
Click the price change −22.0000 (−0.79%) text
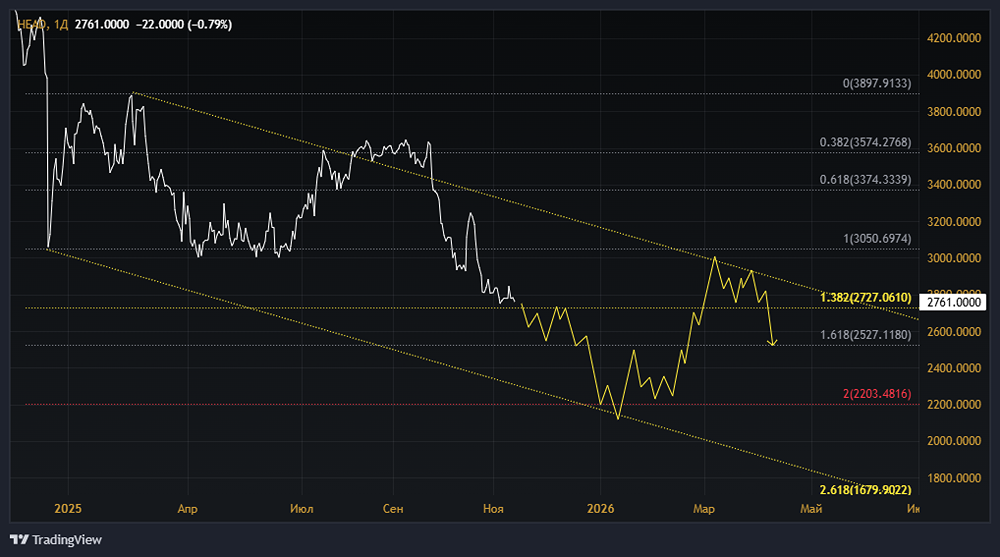tap(184, 24)
